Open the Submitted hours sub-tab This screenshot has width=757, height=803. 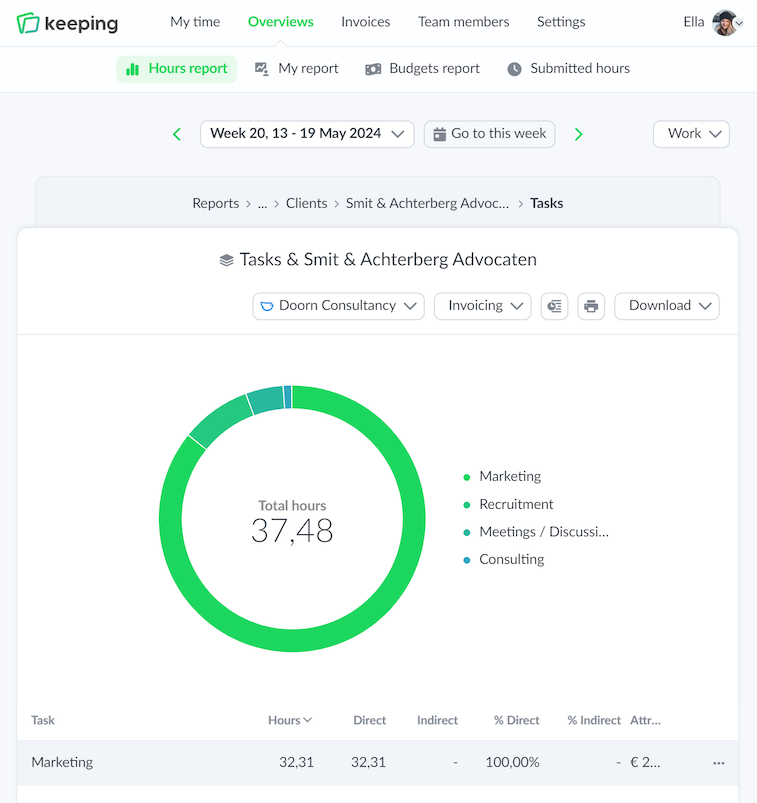pyautogui.click(x=569, y=69)
